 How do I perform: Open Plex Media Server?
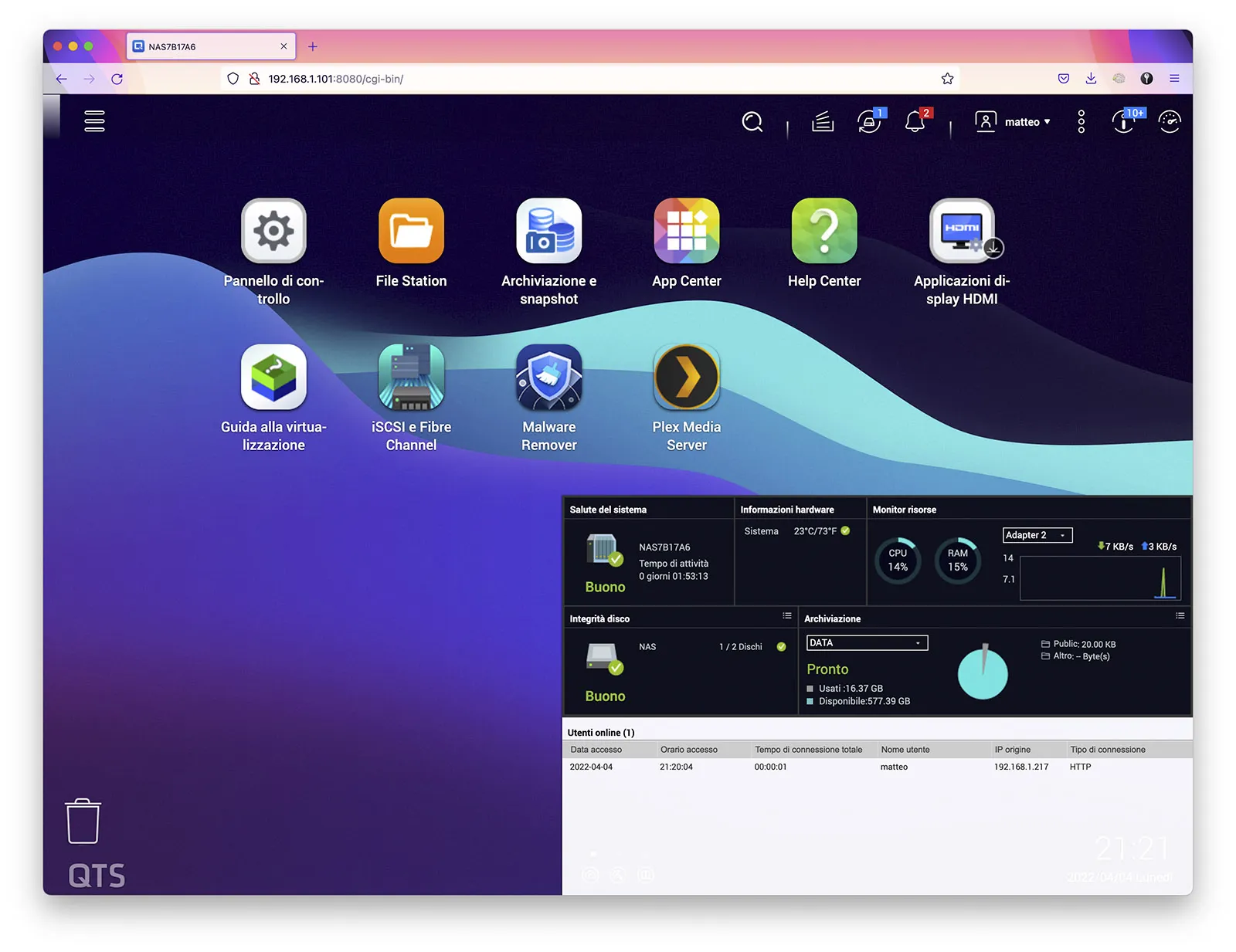pyautogui.click(x=686, y=377)
